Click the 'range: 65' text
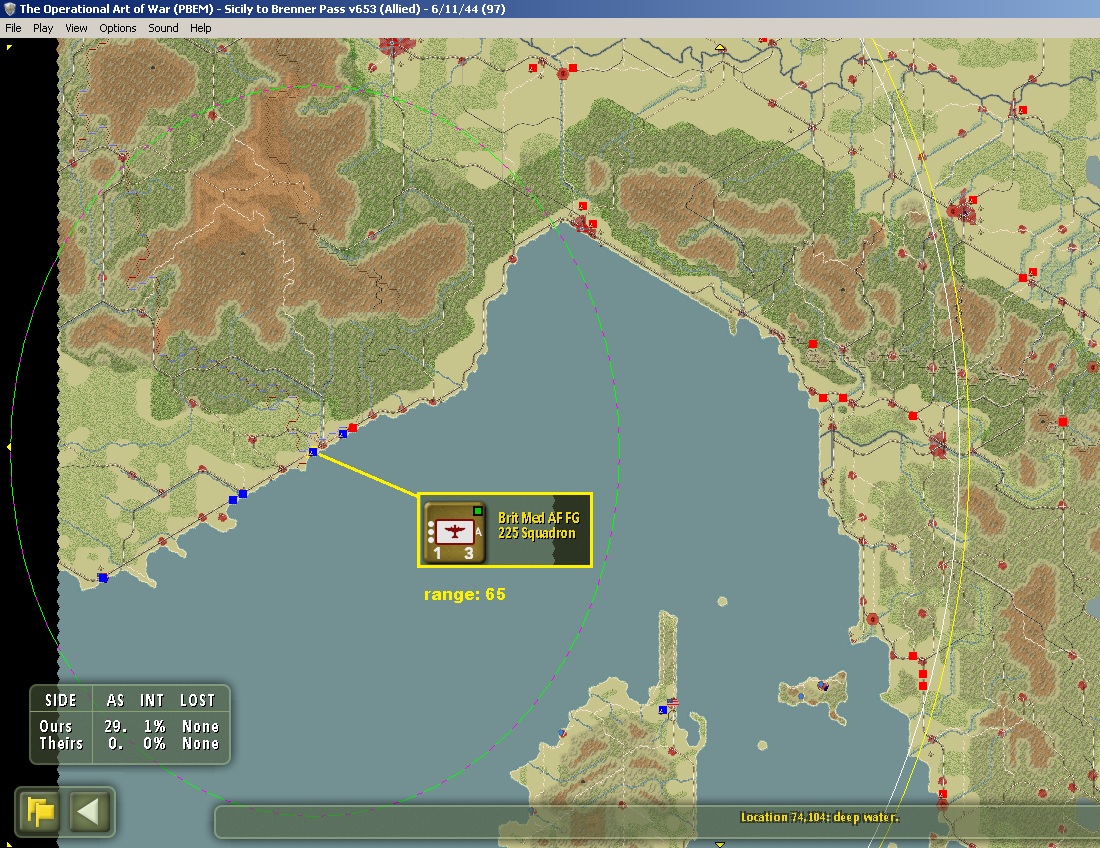This screenshot has width=1100, height=848. point(464,594)
